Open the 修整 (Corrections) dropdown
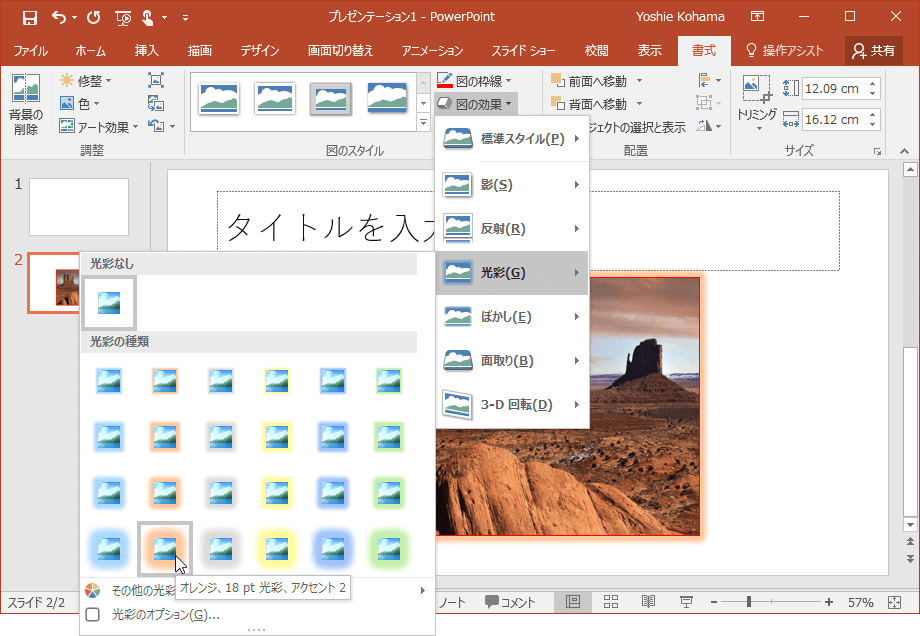920x636 pixels. tap(86, 80)
